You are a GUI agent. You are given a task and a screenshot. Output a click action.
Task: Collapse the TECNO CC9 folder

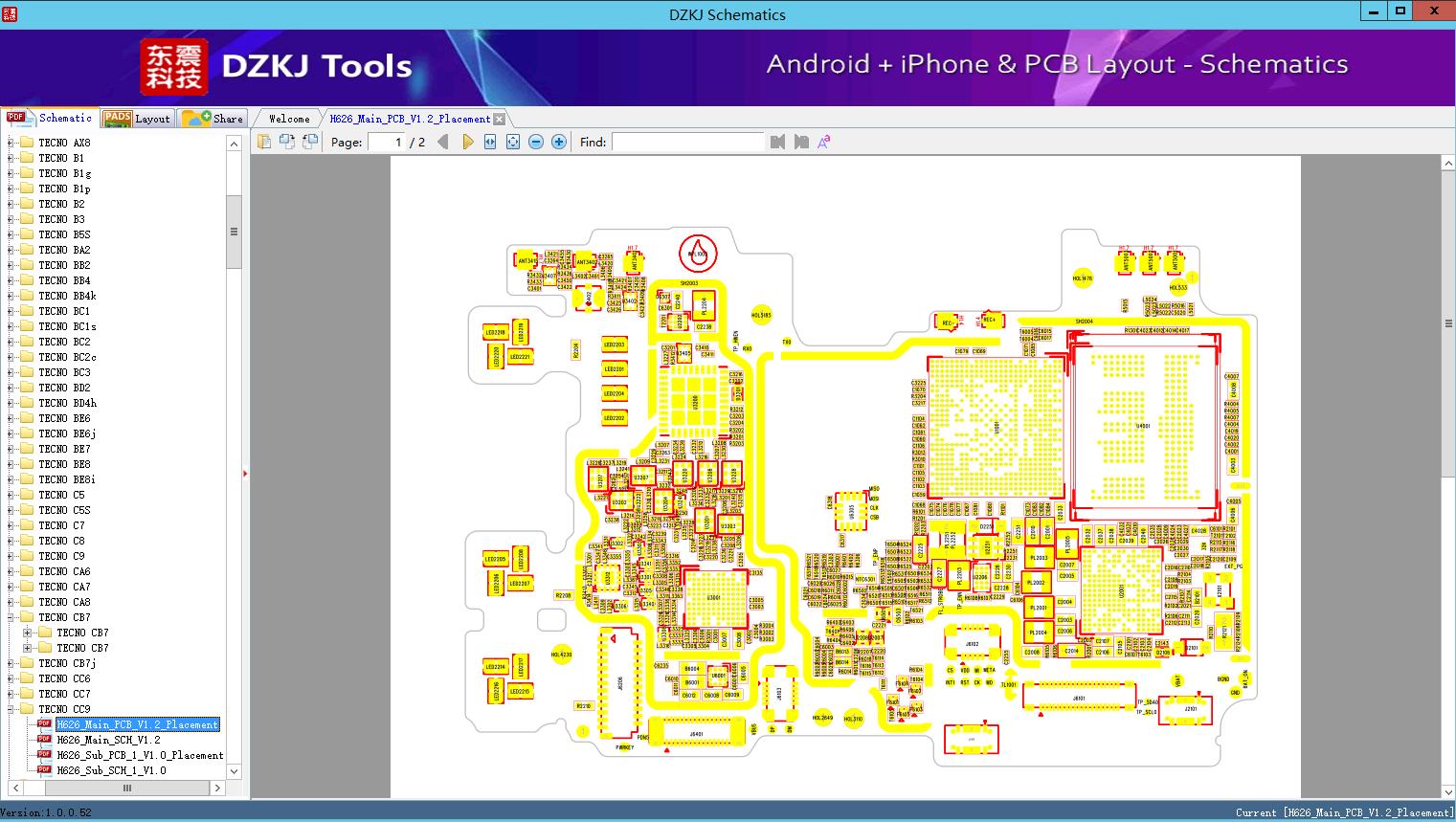pos(11,709)
